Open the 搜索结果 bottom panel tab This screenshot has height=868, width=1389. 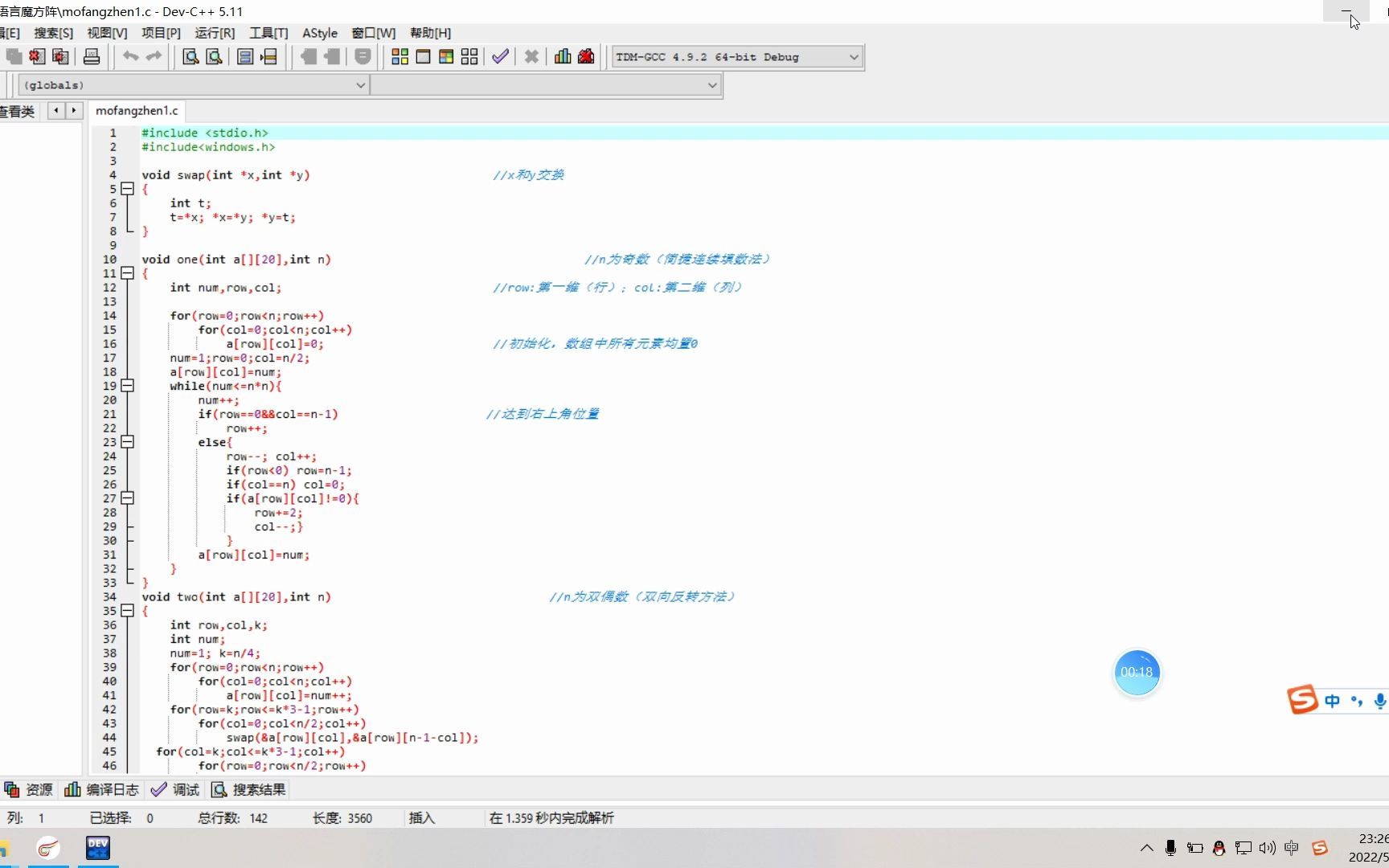click(x=248, y=790)
